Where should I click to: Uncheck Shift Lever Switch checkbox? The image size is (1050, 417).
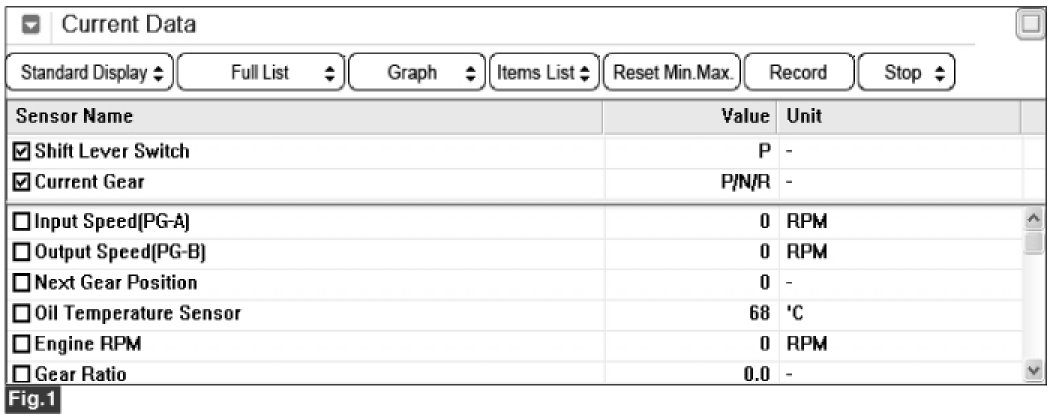pos(21,151)
